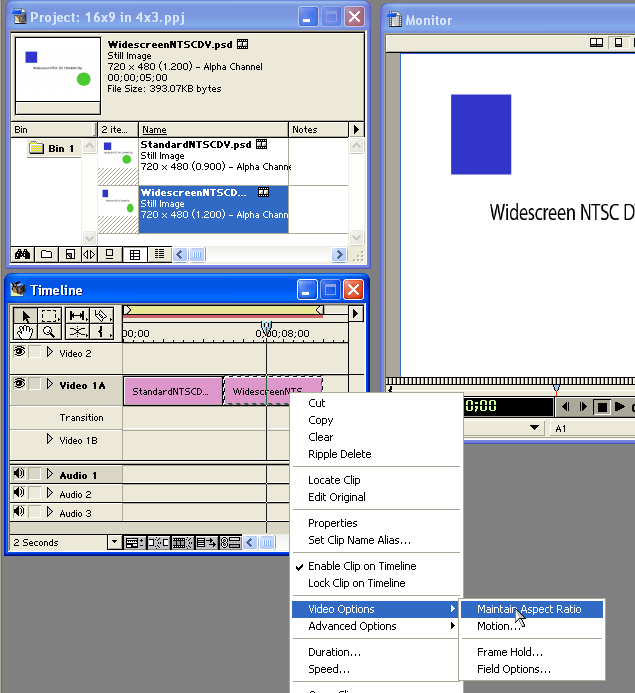Expand the Video 1B track triangle

50,439
